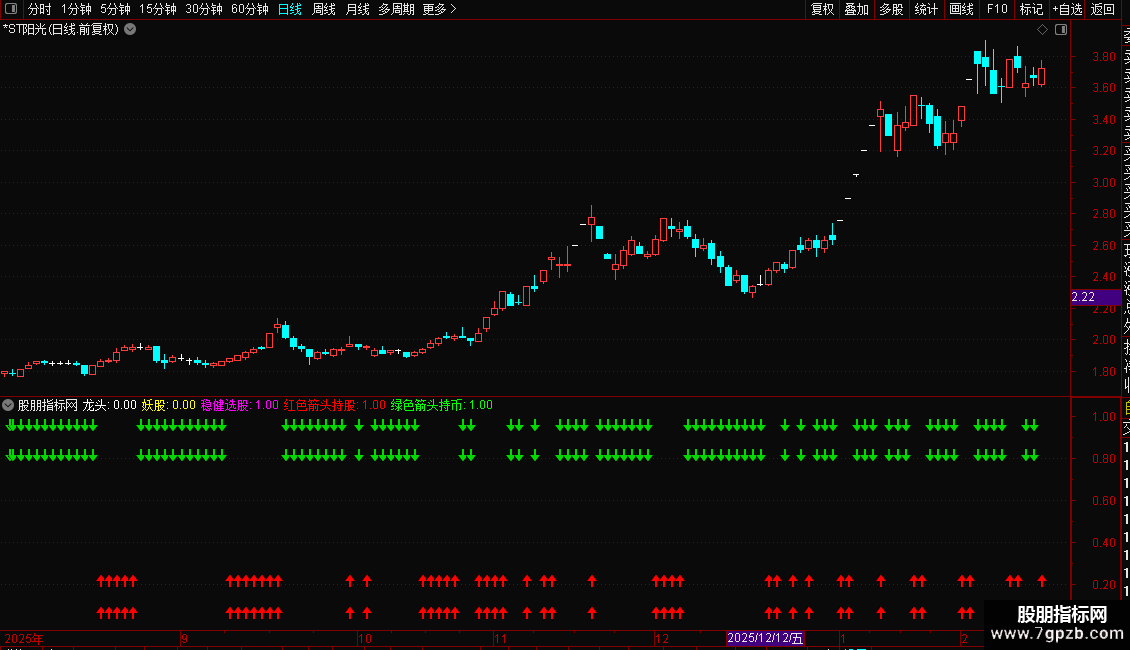Toggle the right side panel icon in the top-right corner of the chart
Viewport: 1130px width, 650px height.
[1061, 30]
